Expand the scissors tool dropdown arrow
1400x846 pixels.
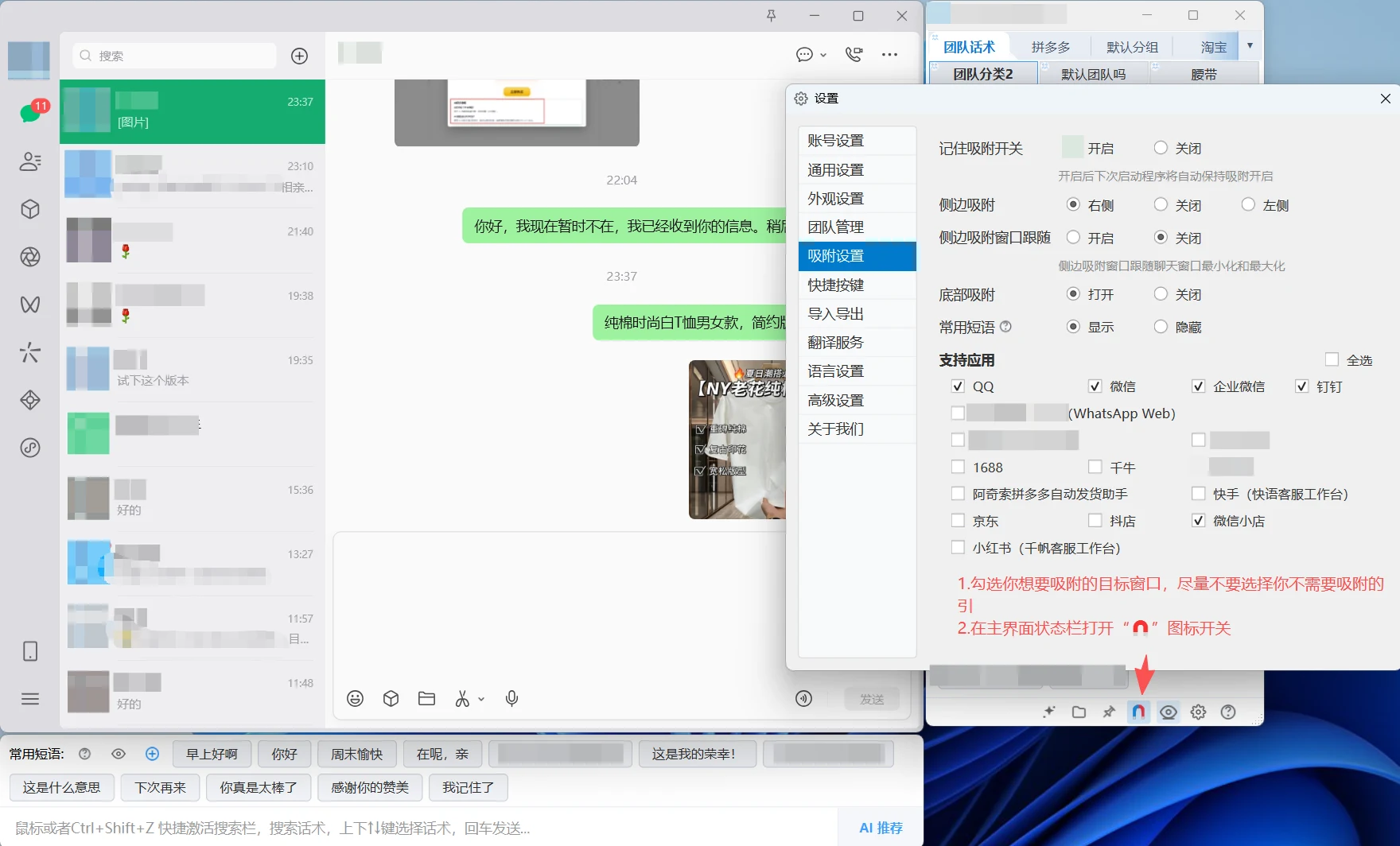coord(481,700)
